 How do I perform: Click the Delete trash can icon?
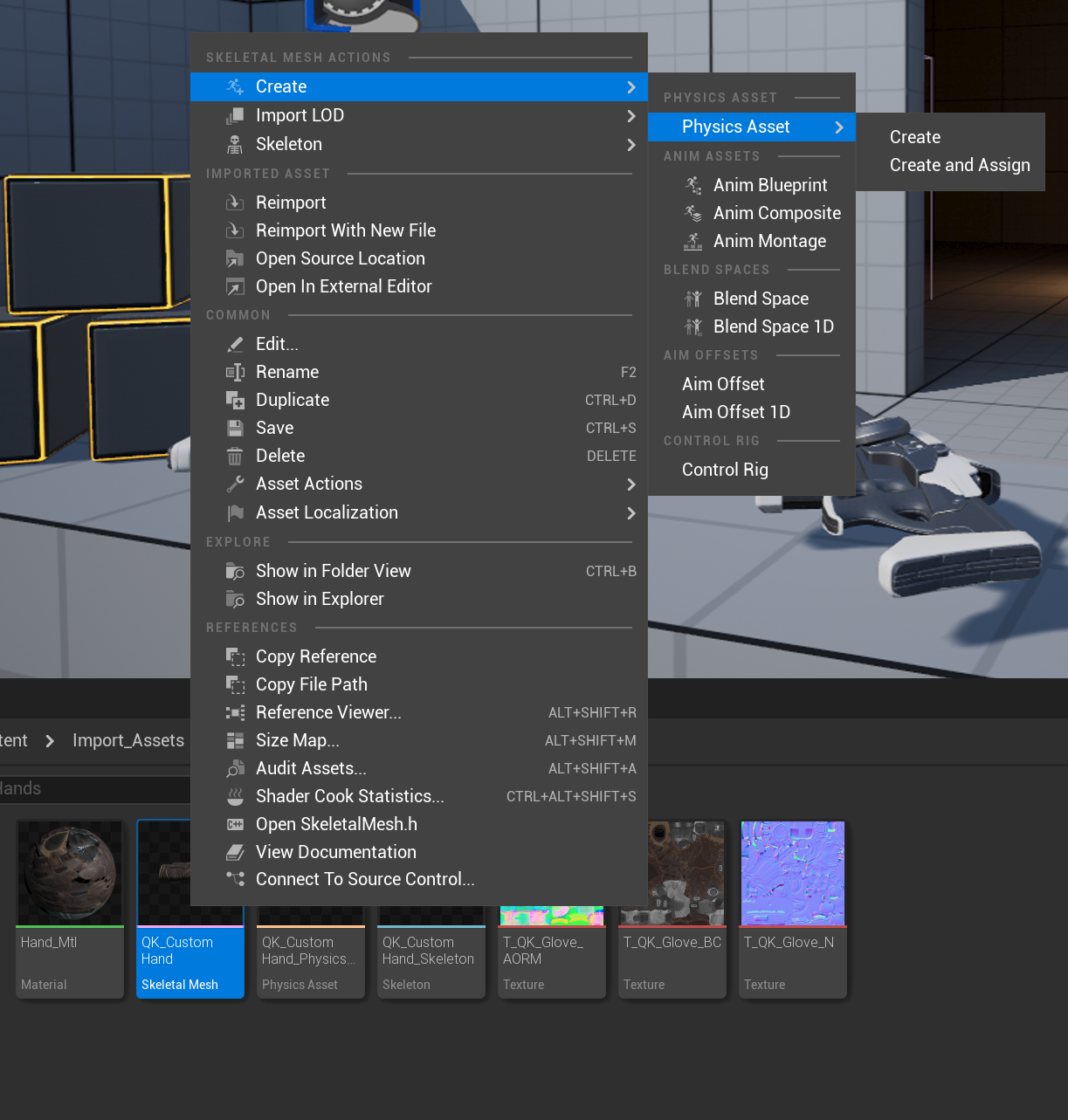click(235, 456)
